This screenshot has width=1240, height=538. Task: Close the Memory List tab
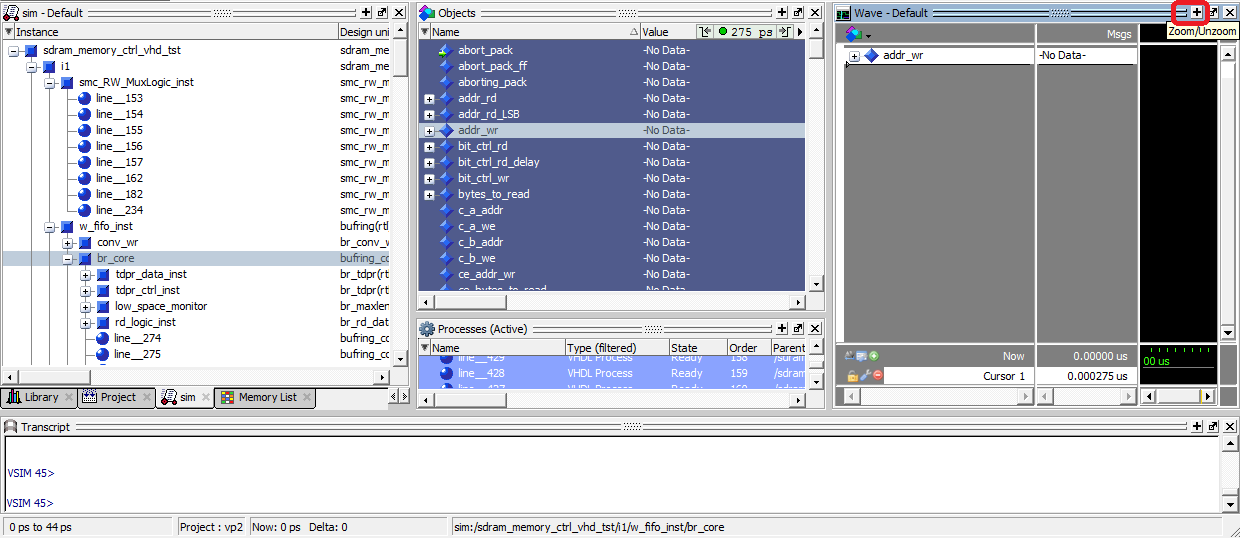[307, 398]
